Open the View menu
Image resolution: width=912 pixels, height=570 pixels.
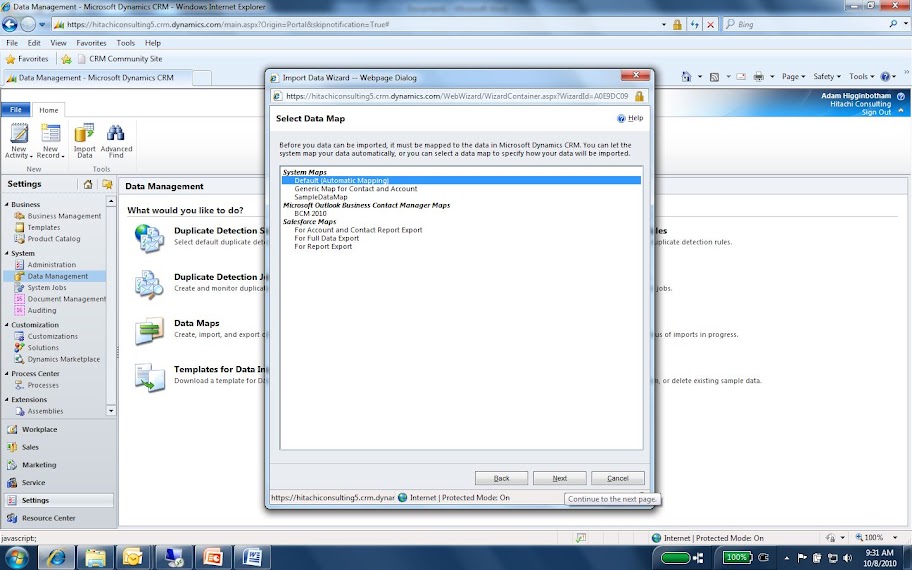click(x=58, y=43)
